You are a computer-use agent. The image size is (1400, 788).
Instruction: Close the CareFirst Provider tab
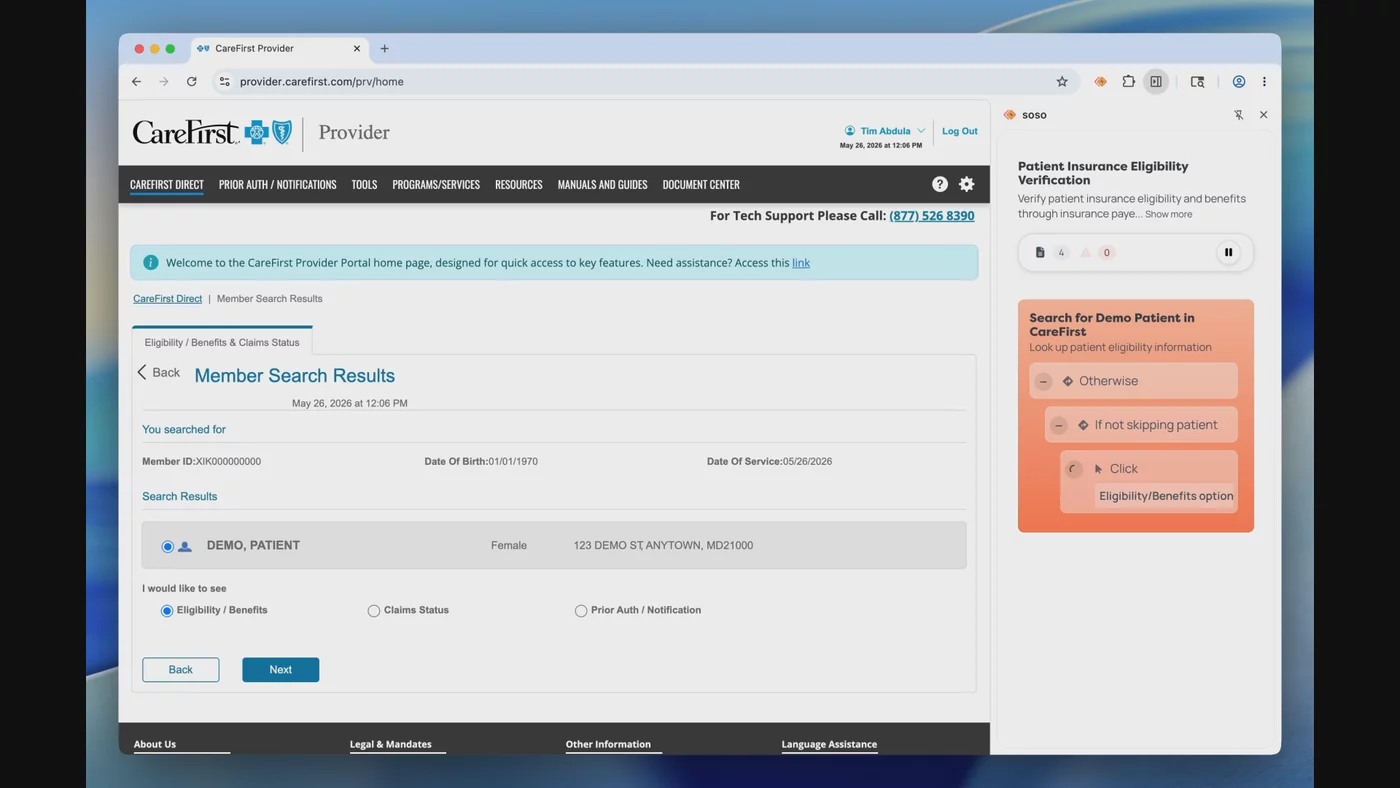click(357, 48)
